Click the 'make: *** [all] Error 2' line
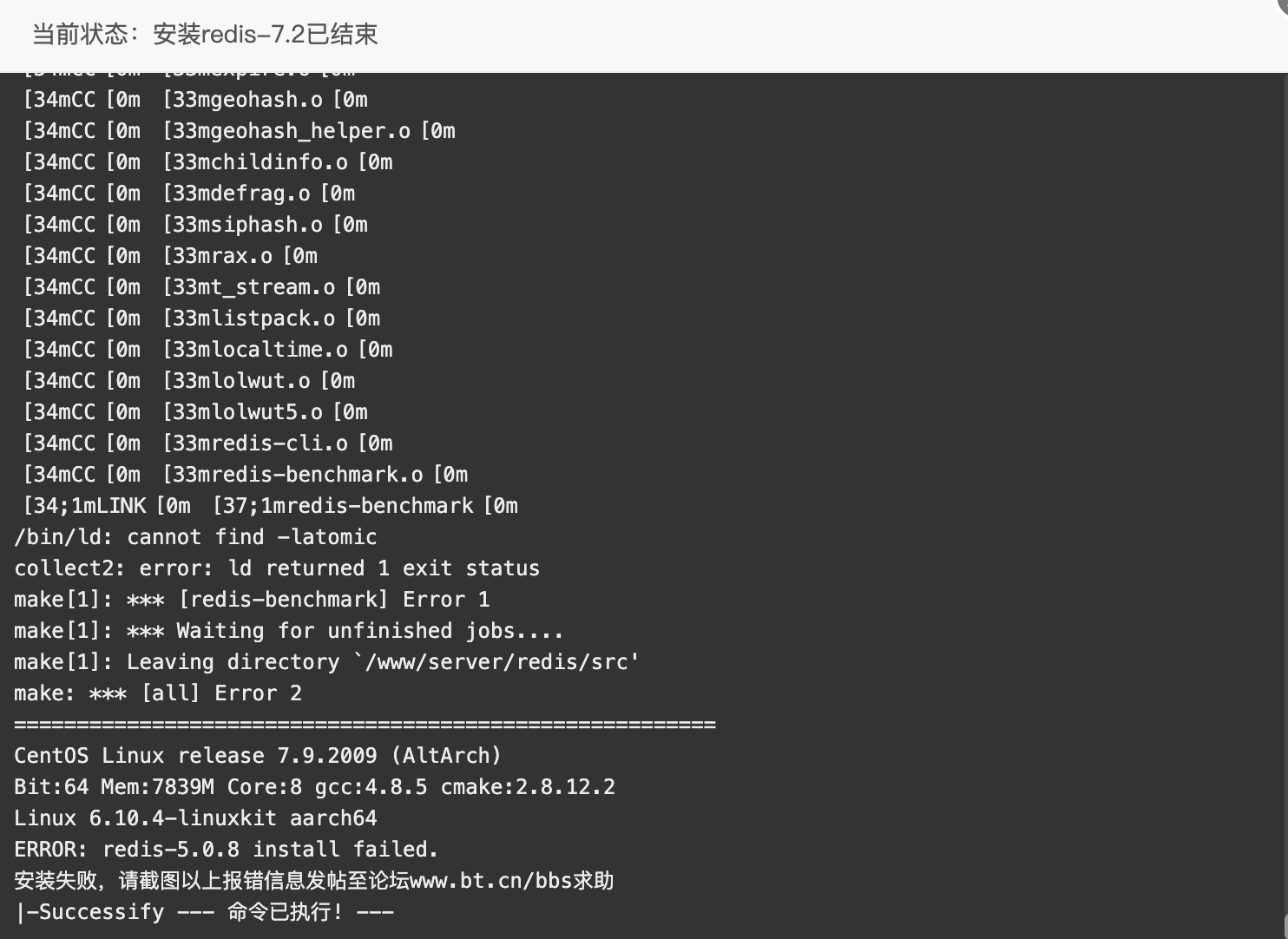 coord(158,693)
